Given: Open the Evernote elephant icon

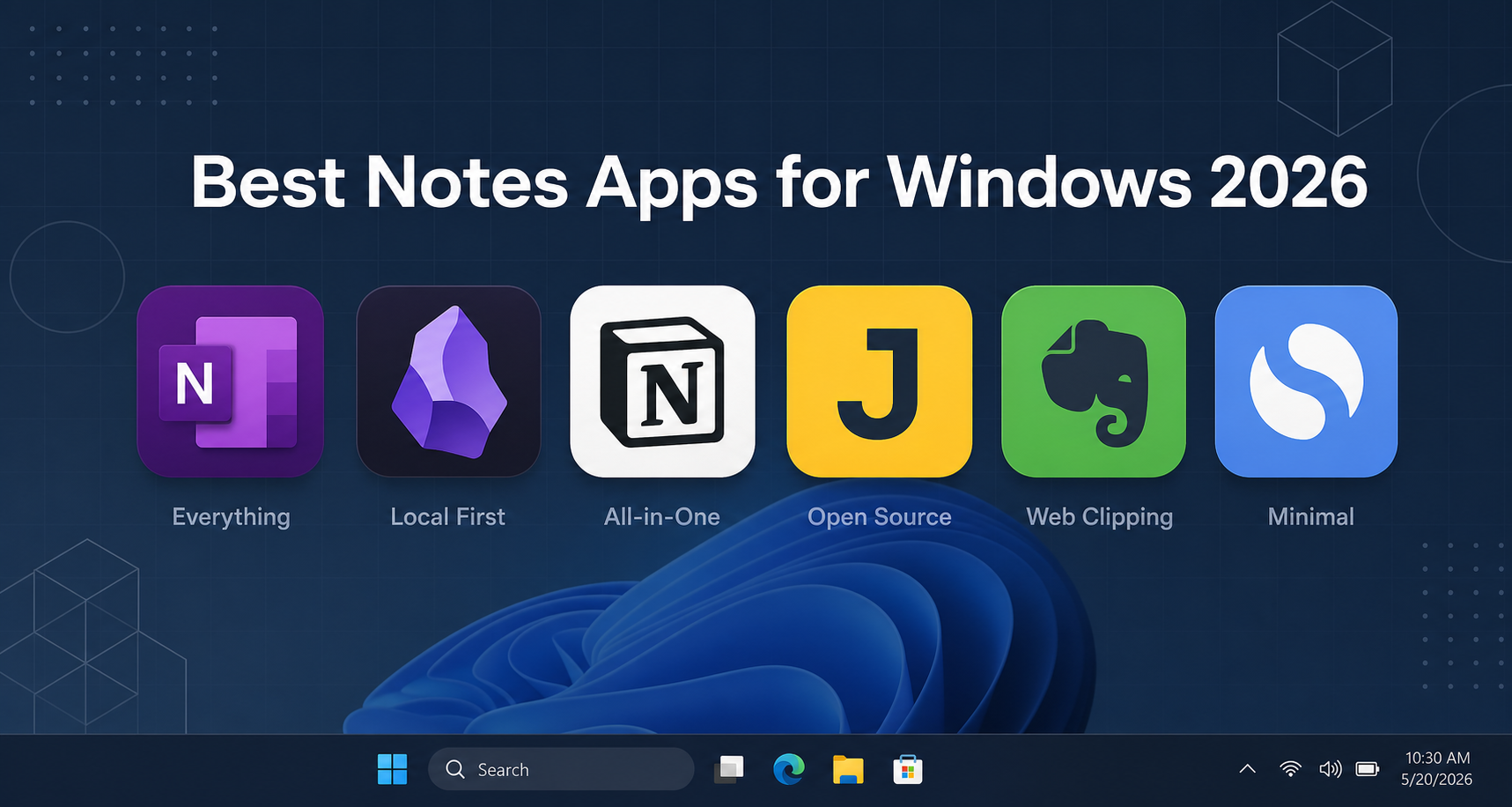Looking at the screenshot, I should [1094, 381].
